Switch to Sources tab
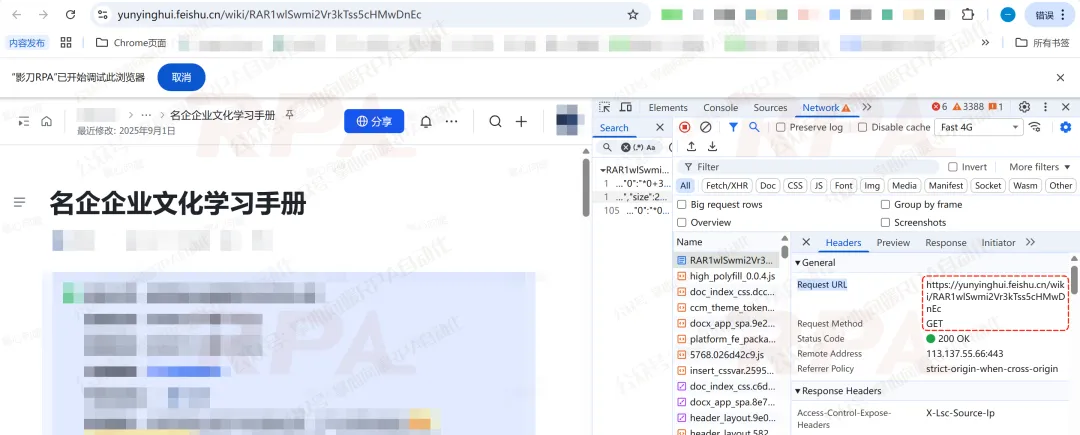Image resolution: width=1080 pixels, height=435 pixels. [770, 107]
